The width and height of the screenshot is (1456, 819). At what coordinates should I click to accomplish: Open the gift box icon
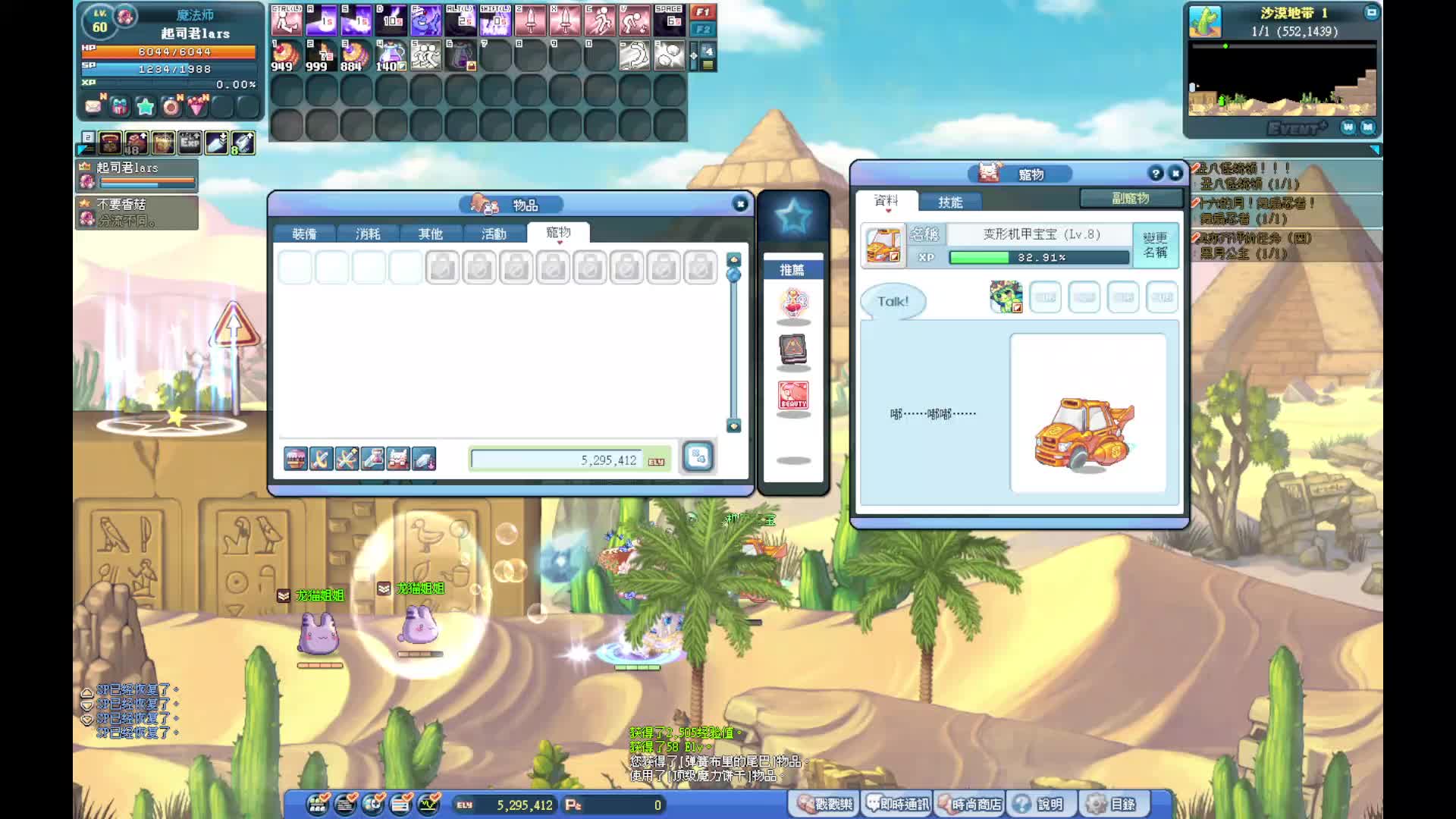(120, 107)
